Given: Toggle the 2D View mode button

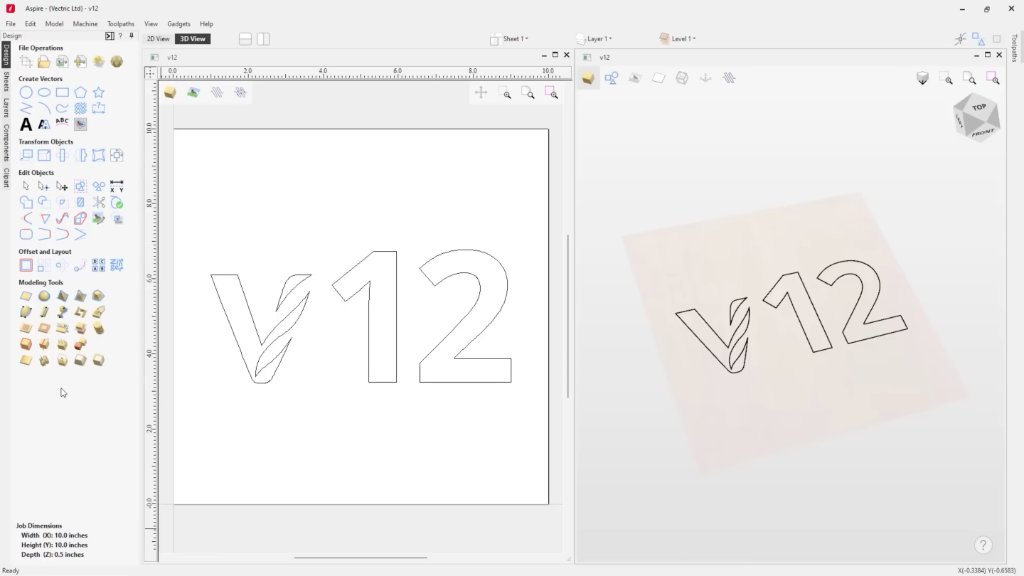Looking at the screenshot, I should coord(158,39).
